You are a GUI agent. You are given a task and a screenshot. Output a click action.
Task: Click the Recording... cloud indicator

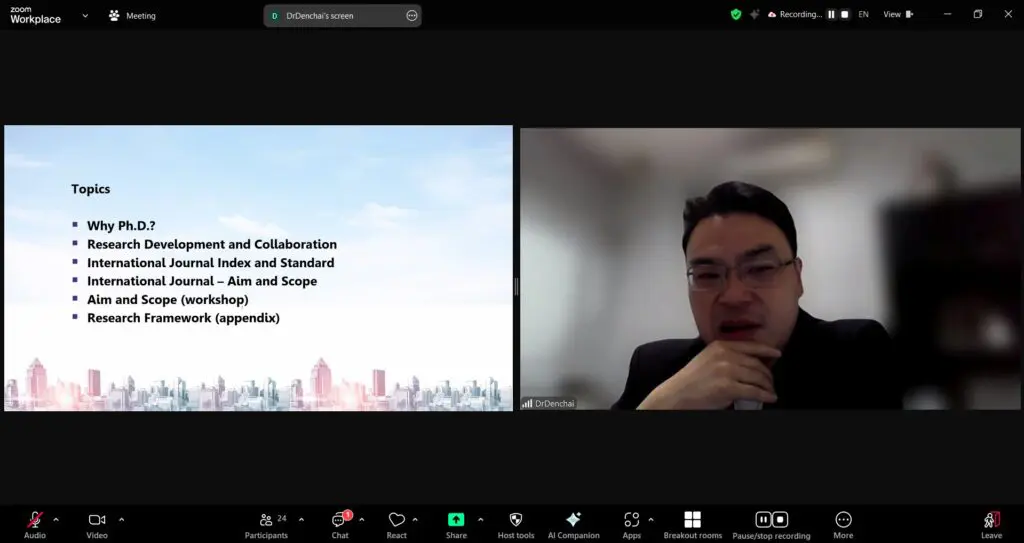[795, 14]
